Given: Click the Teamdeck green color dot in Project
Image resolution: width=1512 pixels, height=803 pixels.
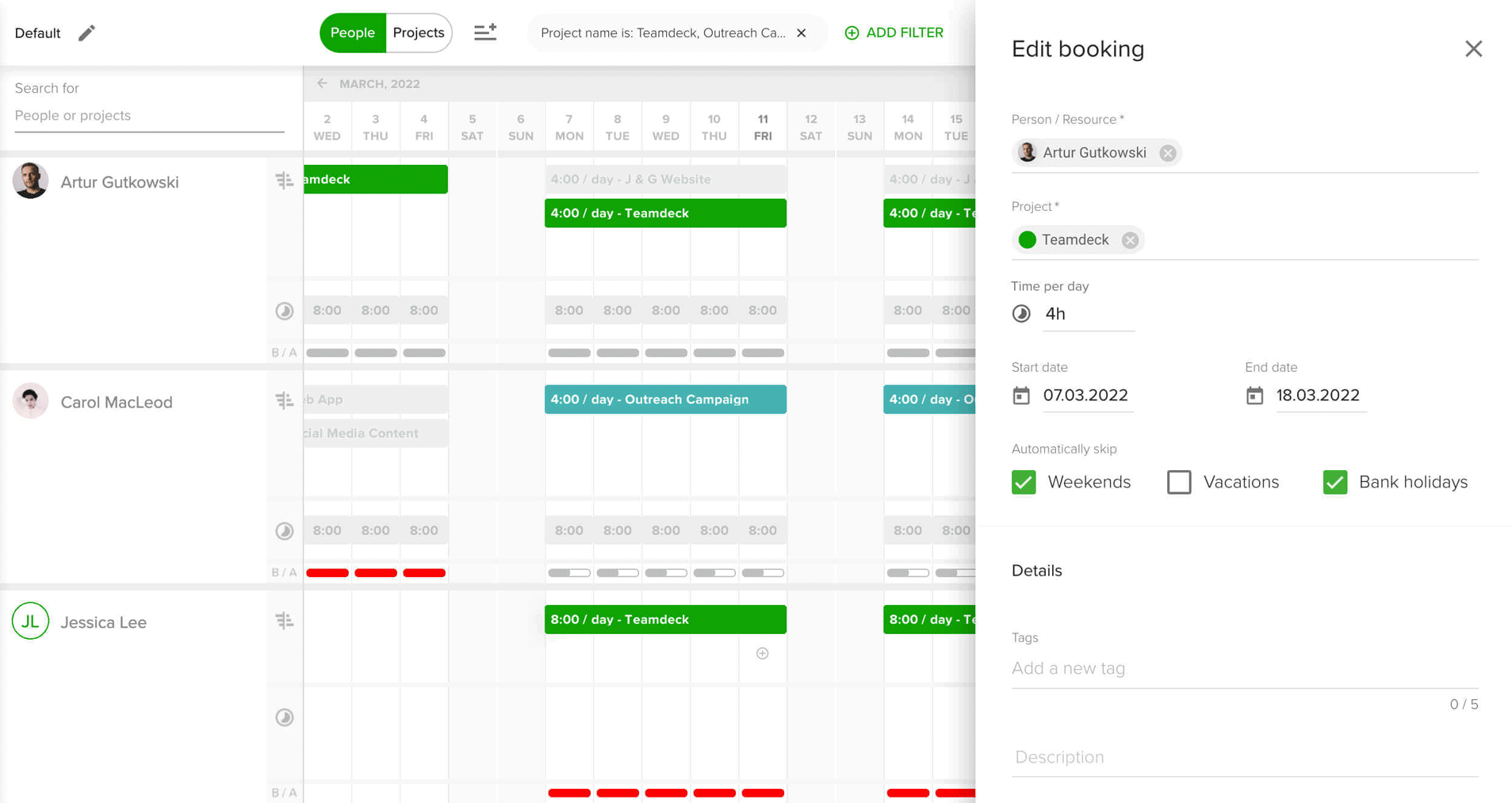Looking at the screenshot, I should 1028,240.
